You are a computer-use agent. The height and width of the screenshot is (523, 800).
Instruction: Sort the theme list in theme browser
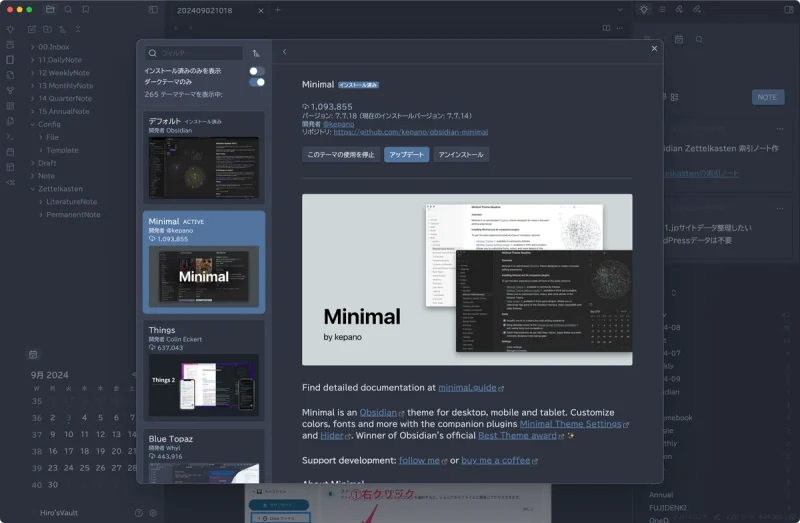256,53
